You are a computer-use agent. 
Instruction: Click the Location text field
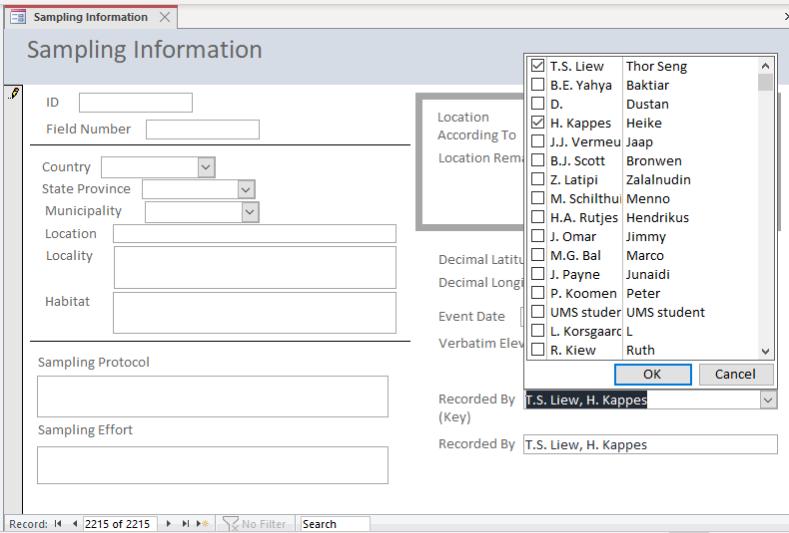[255, 234]
